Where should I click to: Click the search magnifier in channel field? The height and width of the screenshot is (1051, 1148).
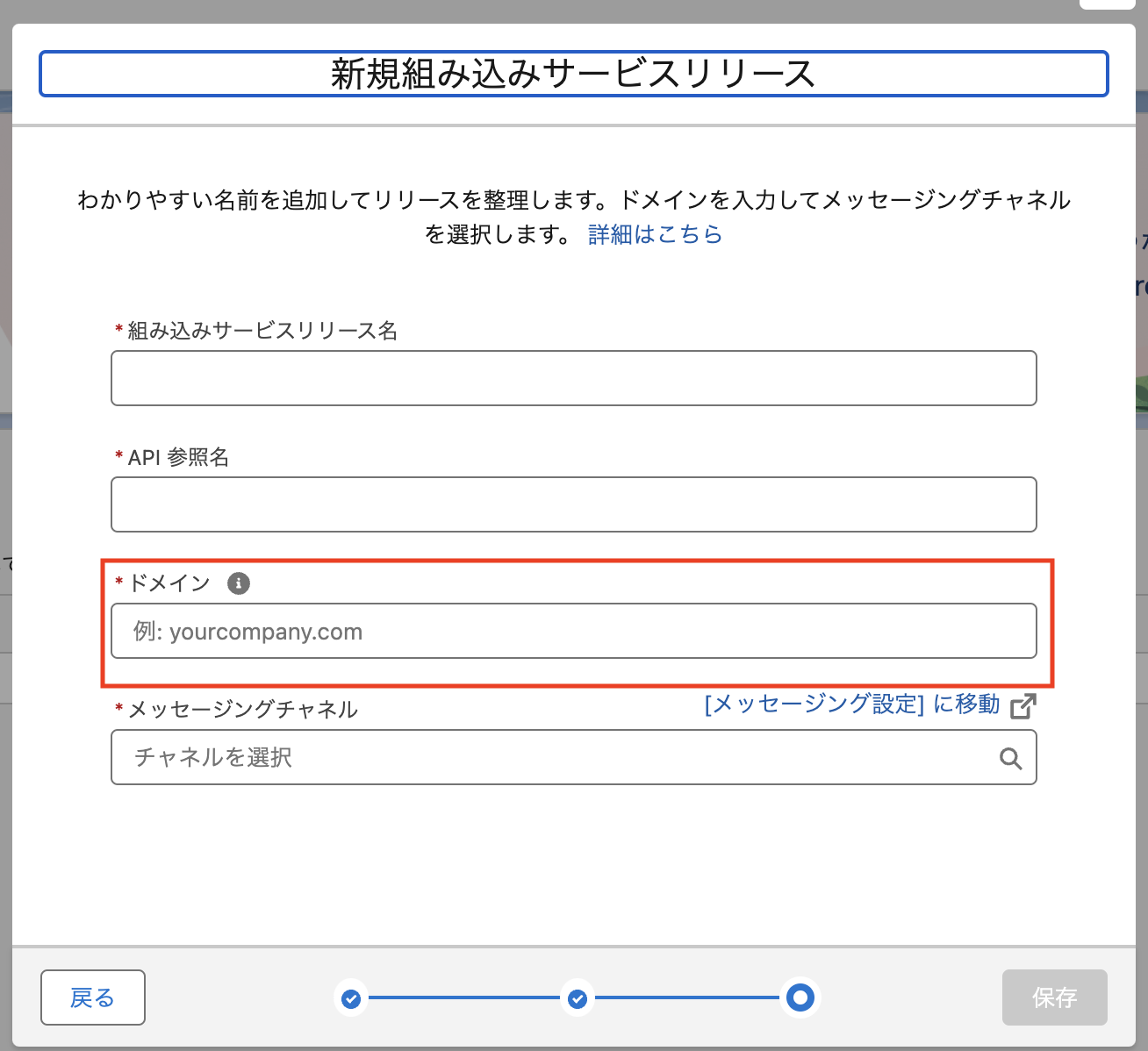point(1011,759)
